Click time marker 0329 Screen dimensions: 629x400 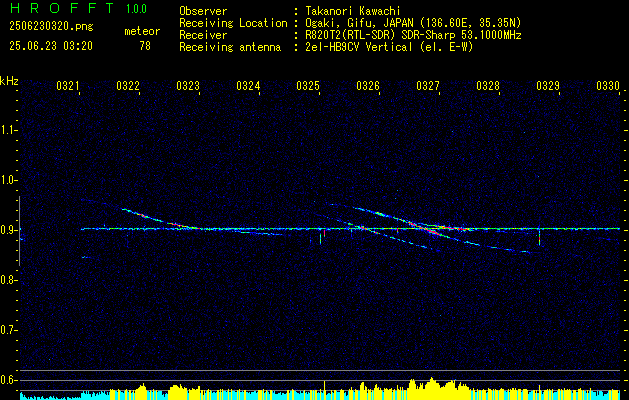pyautogui.click(x=548, y=85)
